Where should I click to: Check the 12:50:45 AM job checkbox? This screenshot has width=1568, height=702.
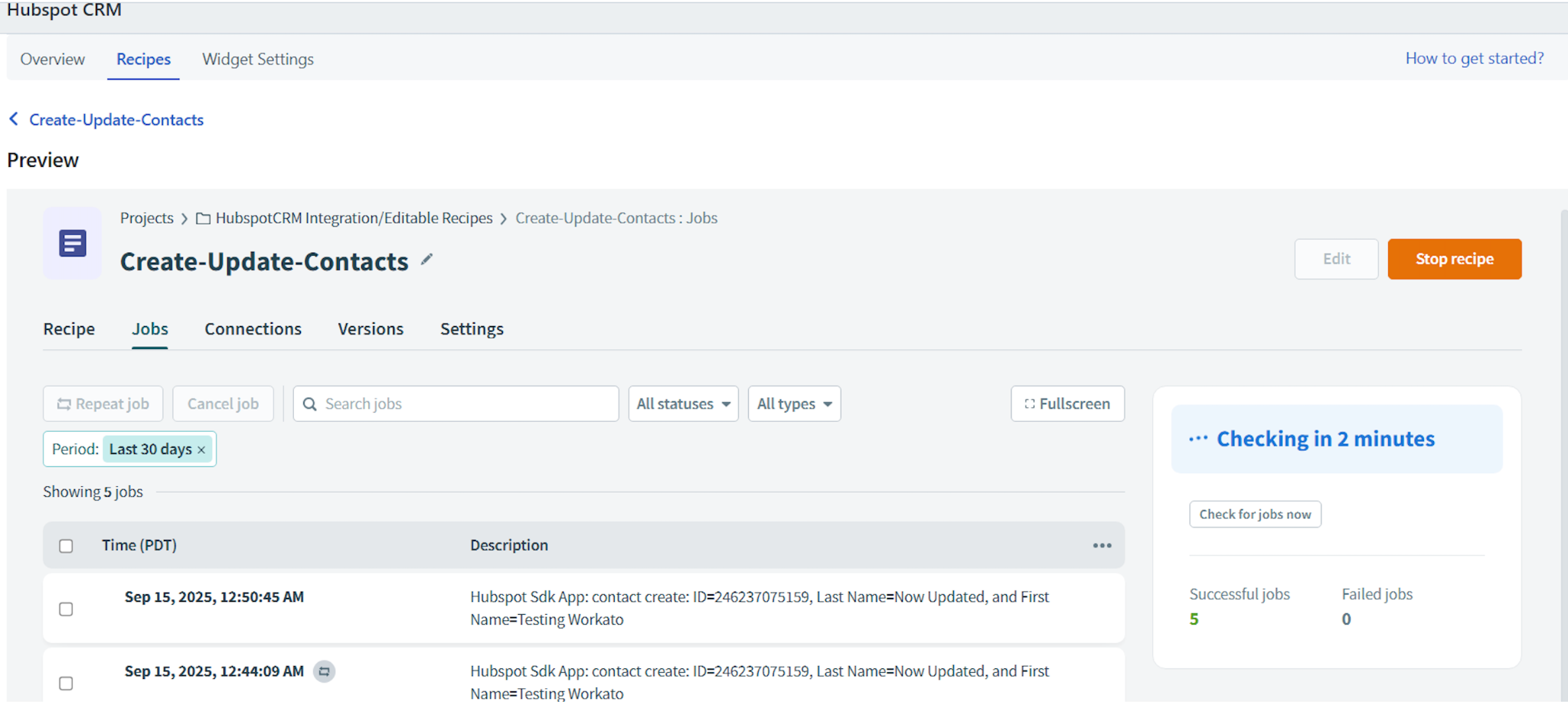[x=66, y=609]
